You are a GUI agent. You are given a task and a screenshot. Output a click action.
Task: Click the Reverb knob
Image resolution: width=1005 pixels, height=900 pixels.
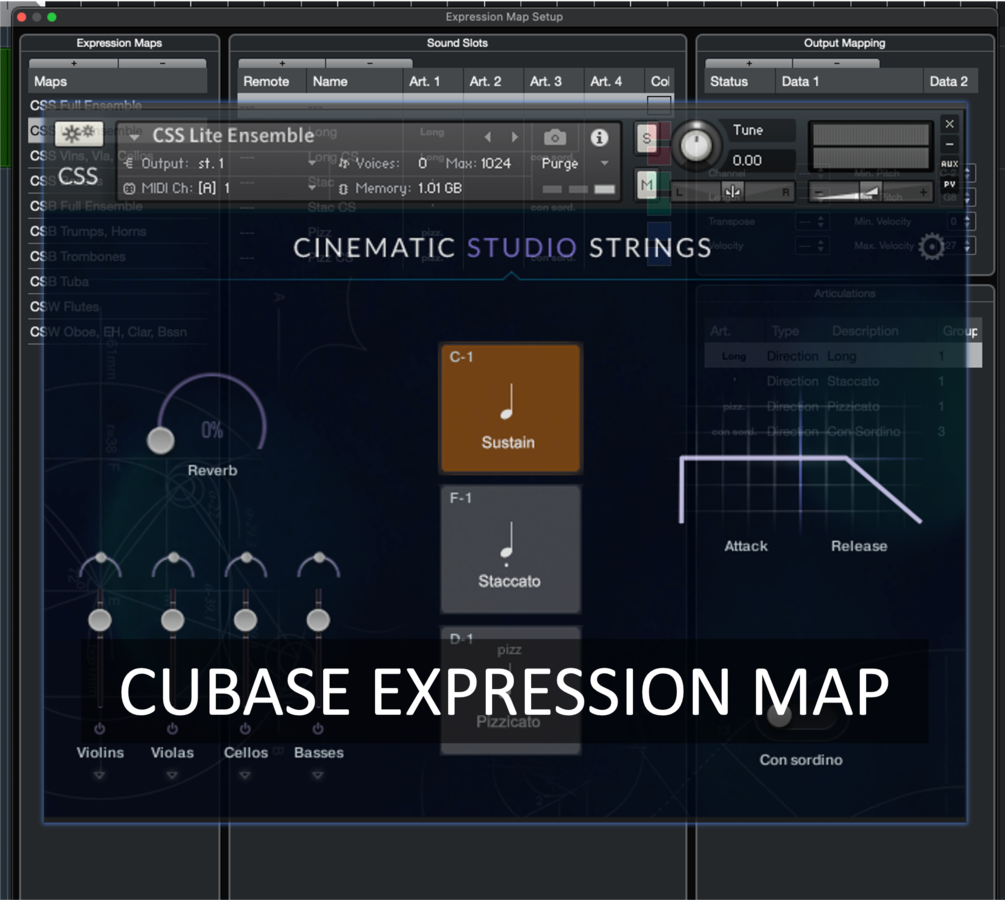[x=160, y=441]
